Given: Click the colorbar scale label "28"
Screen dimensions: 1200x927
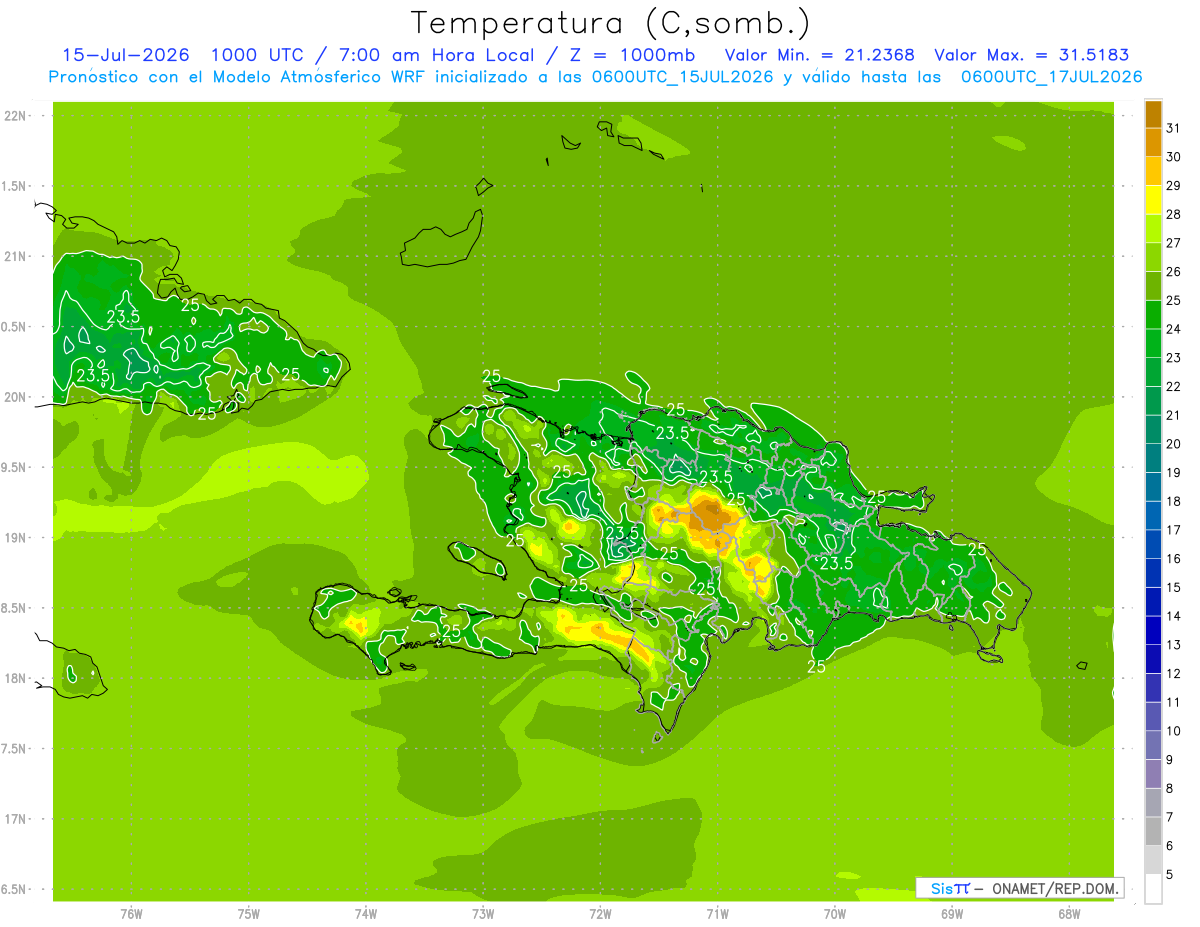Looking at the screenshot, I should [x=1174, y=214].
